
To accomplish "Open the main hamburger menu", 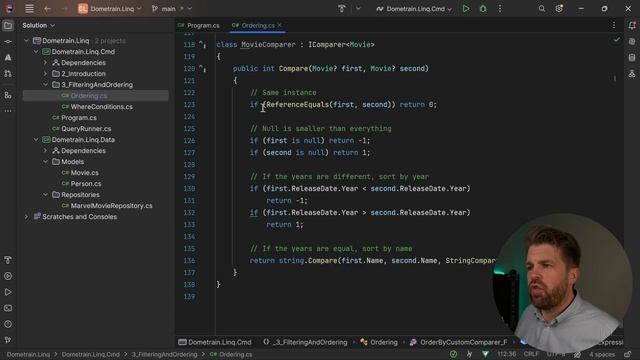I will (29, 9).
